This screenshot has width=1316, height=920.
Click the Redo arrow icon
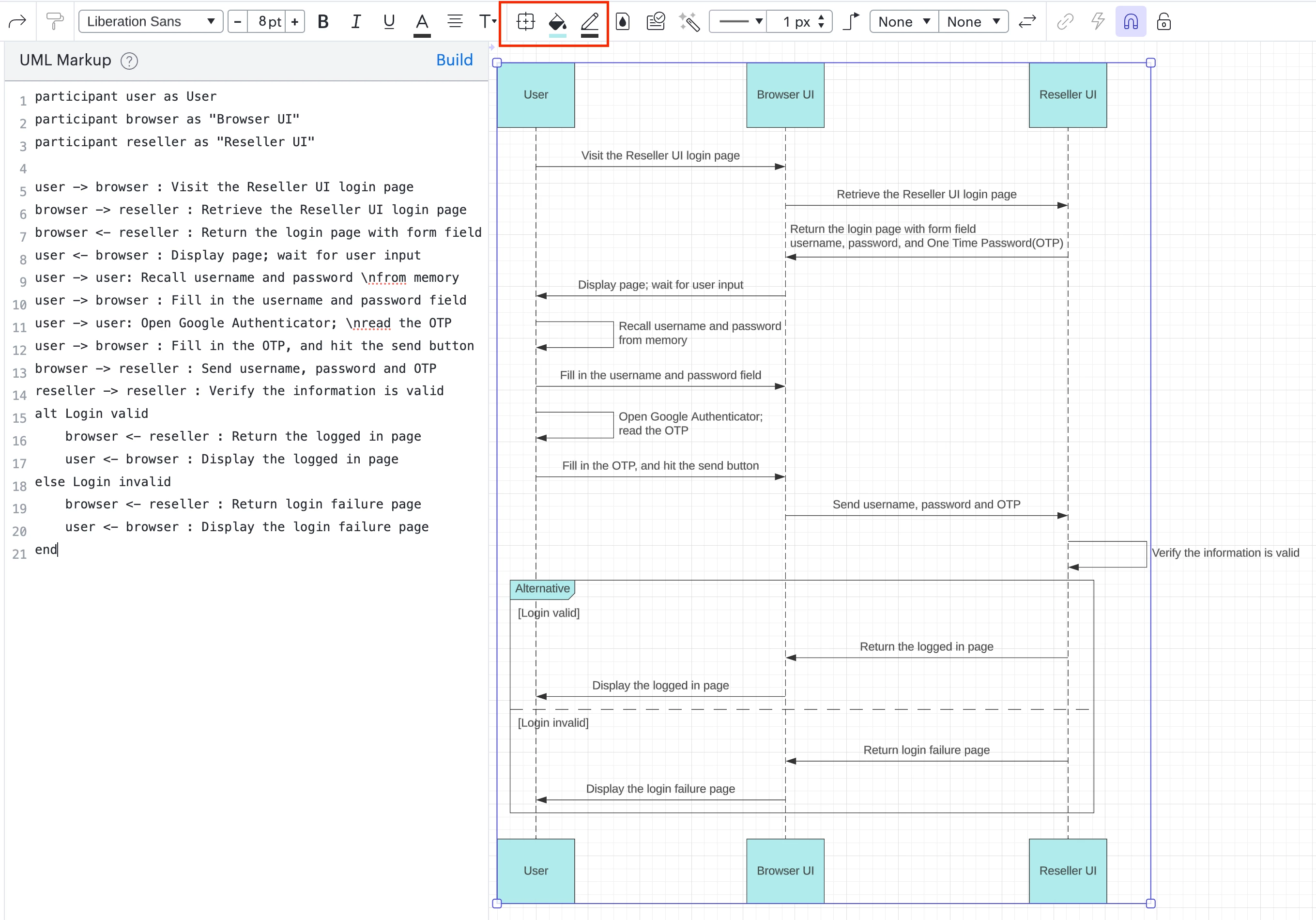17,22
